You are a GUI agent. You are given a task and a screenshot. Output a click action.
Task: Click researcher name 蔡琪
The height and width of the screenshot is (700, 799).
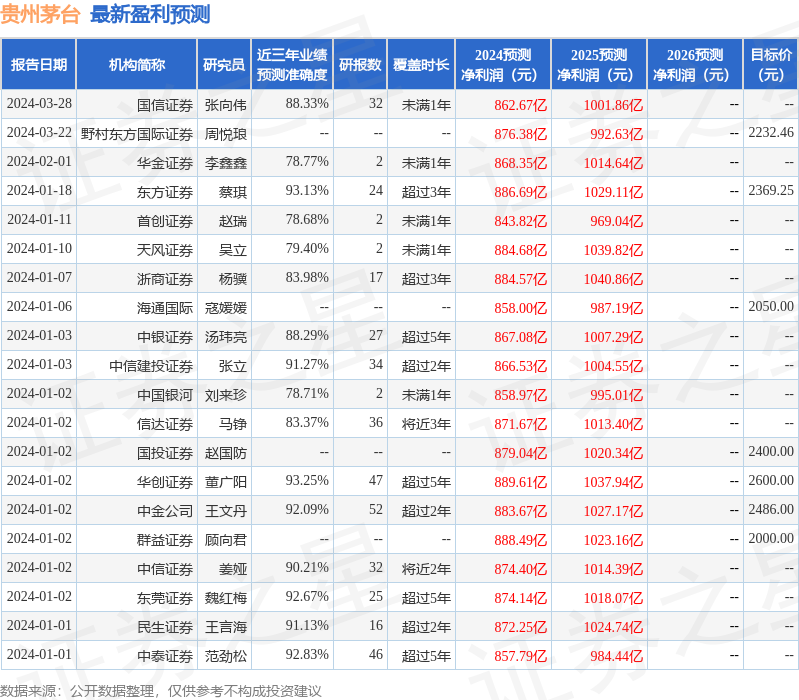coord(232,192)
